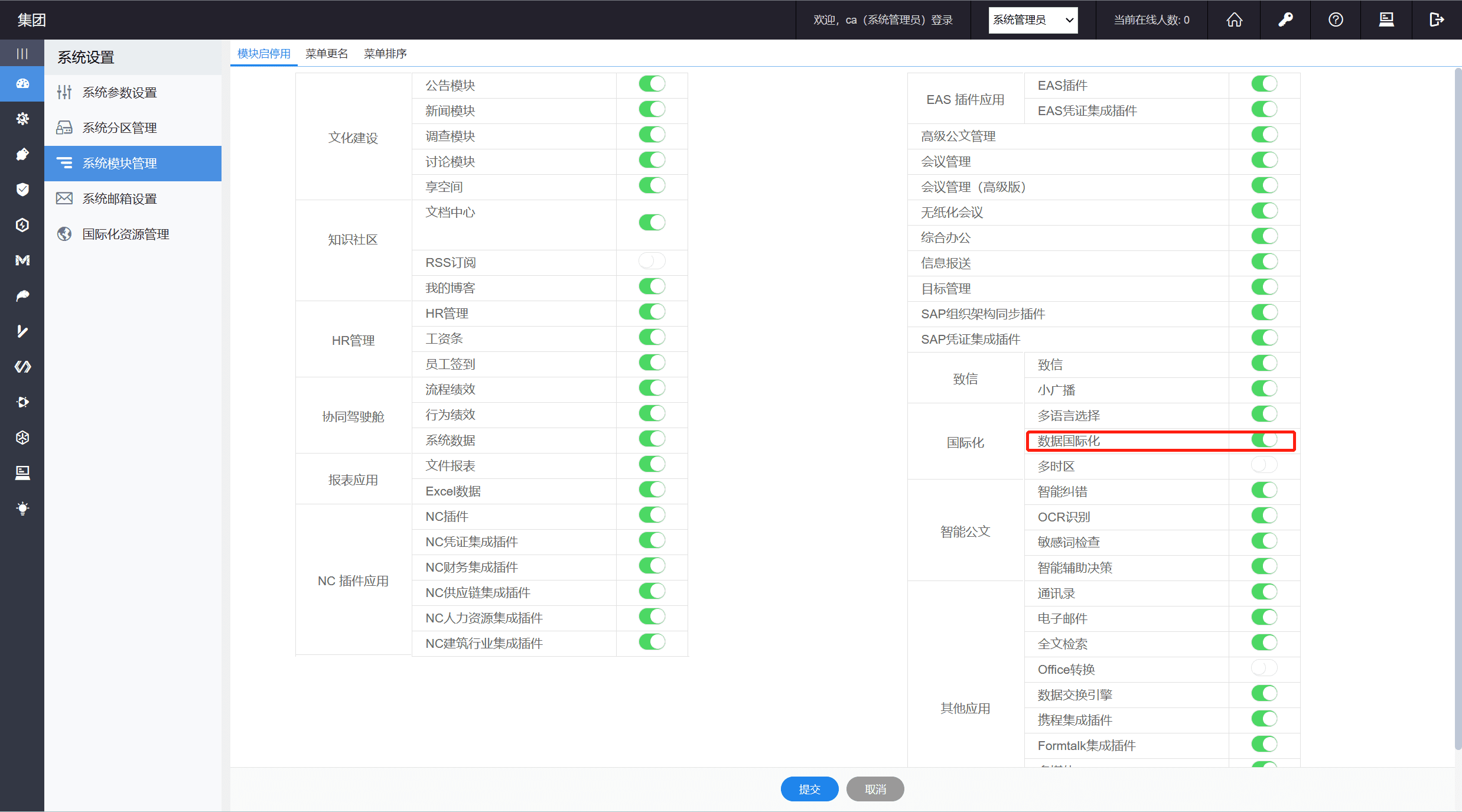The image size is (1462, 812).
Task: Open 系统参数设置 menu item
Action: pos(133,92)
